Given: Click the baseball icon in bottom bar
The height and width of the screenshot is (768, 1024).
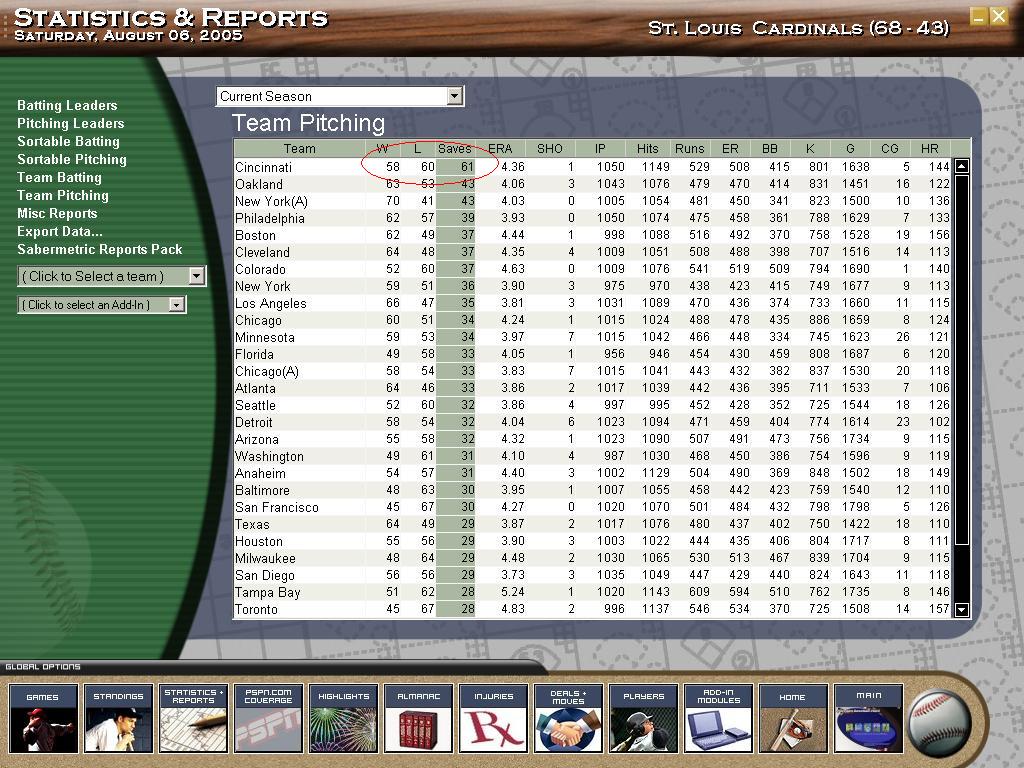Looking at the screenshot, I should pos(940,724).
